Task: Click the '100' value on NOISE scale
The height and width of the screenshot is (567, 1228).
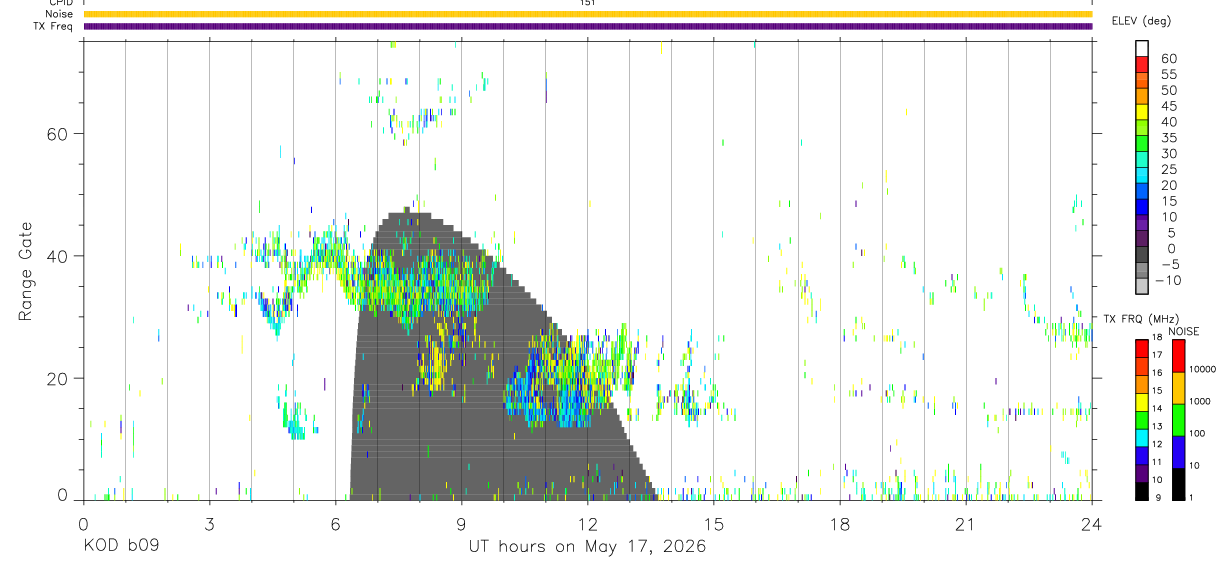Action: click(1197, 434)
